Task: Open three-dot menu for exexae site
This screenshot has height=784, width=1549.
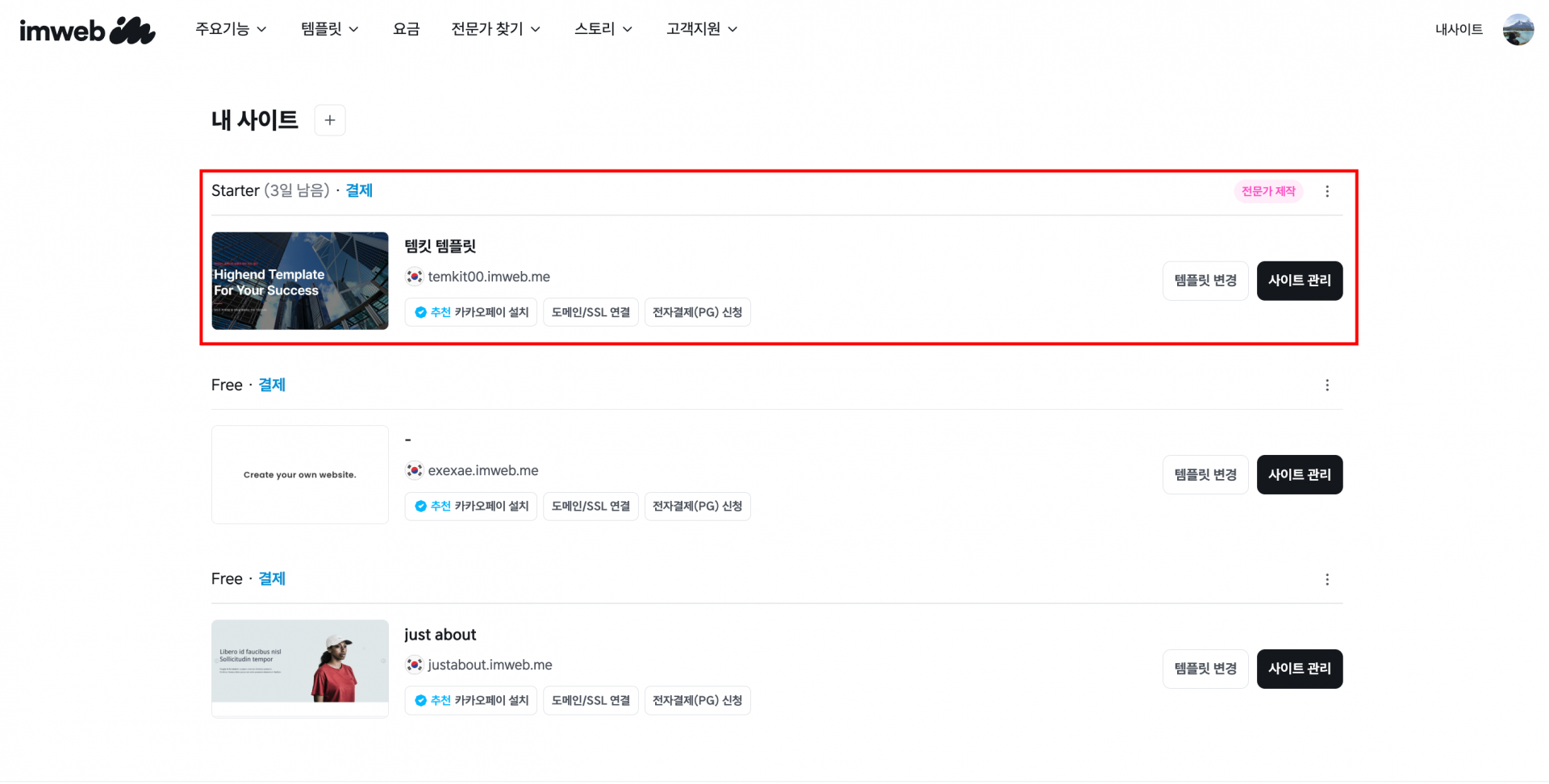Action: pos(1326,386)
